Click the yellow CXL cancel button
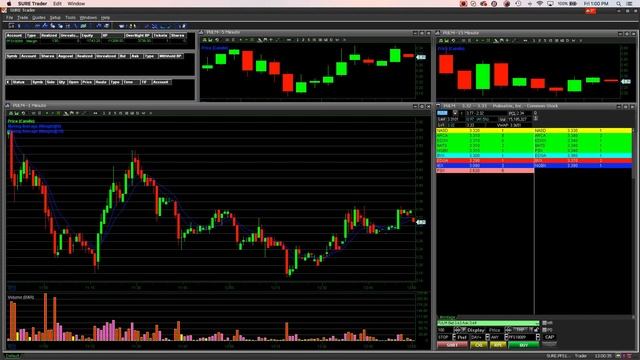The width and height of the screenshot is (640, 360). click(479, 345)
